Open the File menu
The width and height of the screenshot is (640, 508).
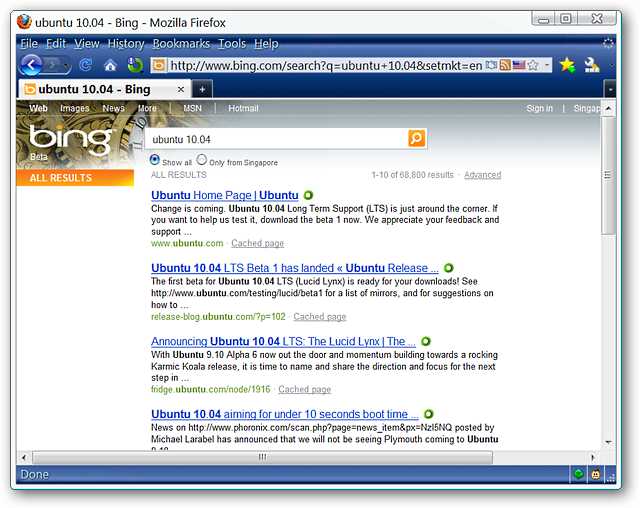pyautogui.click(x=29, y=44)
